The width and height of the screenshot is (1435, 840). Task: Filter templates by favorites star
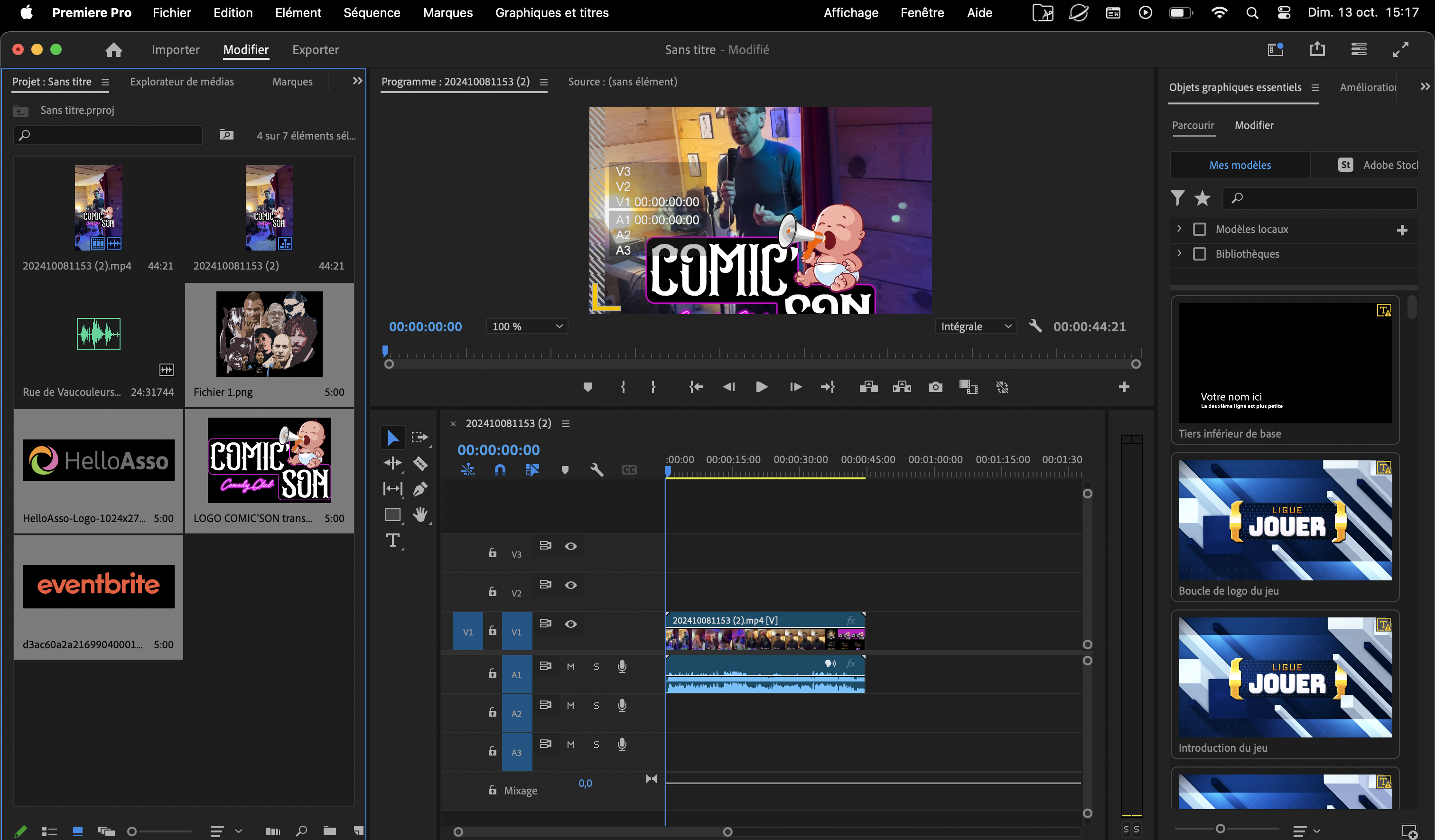[1202, 197]
